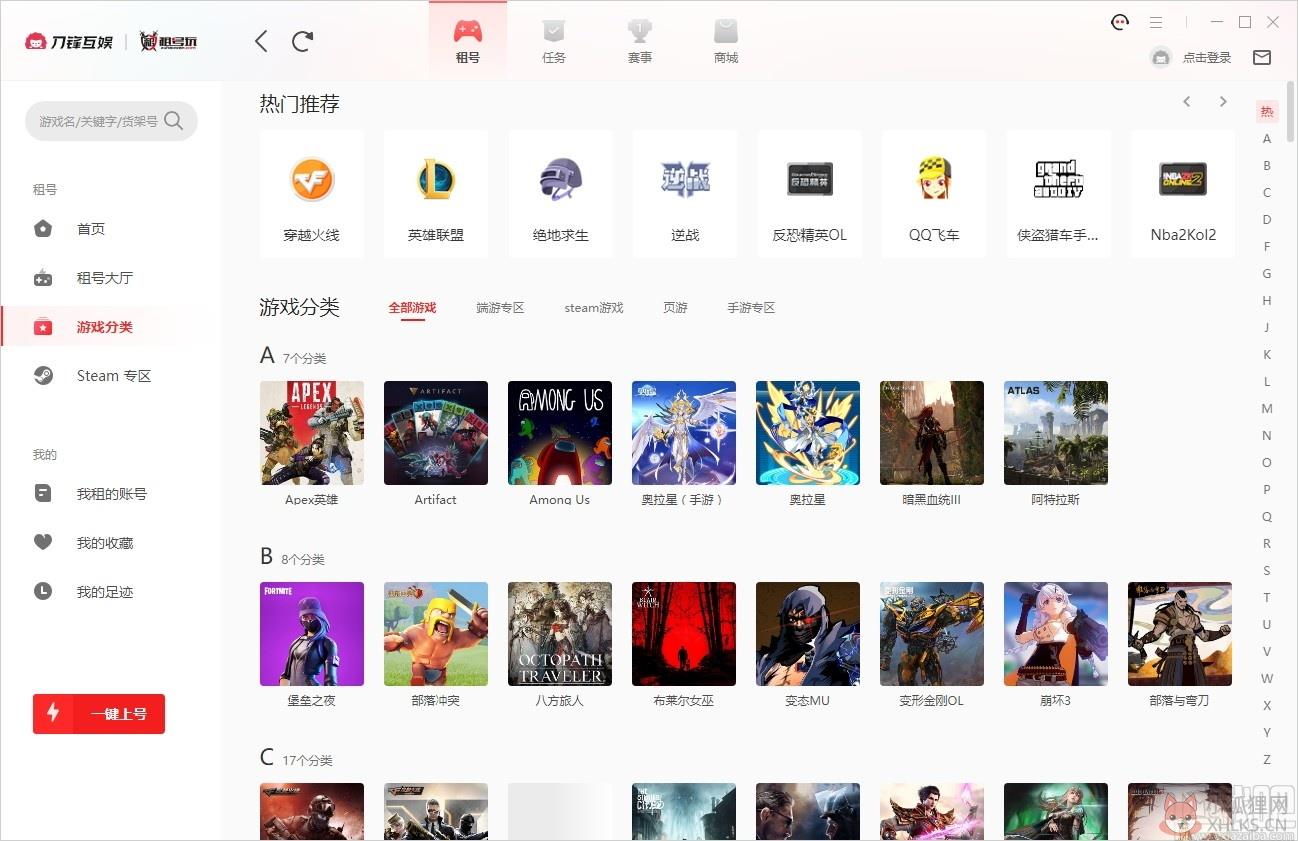Open Apex英雄 game thumbnail
Viewport: 1298px width, 841px height.
pos(312,433)
